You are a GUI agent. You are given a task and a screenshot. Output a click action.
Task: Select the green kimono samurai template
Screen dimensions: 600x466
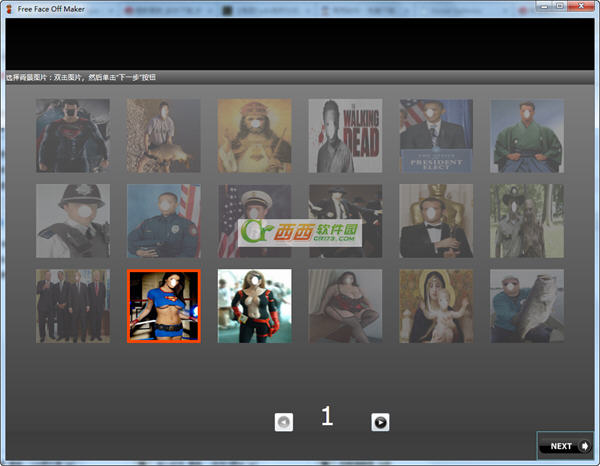click(x=527, y=135)
